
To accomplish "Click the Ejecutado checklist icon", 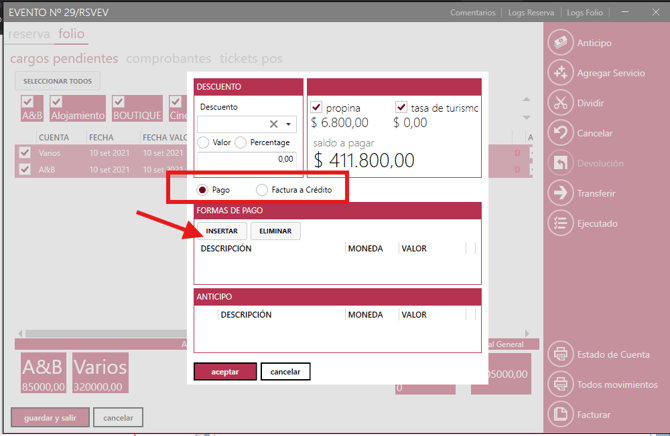I will point(560,223).
